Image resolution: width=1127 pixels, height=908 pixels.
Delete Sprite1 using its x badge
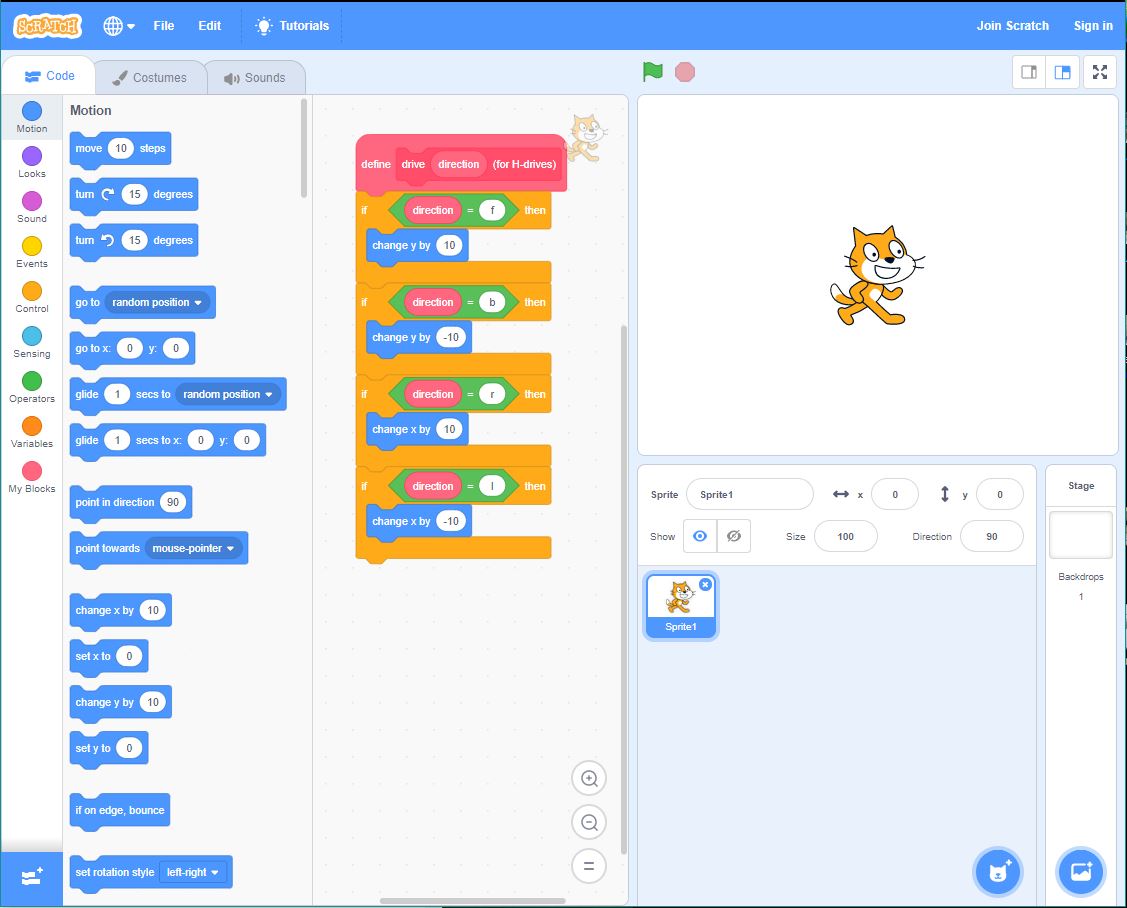point(705,584)
